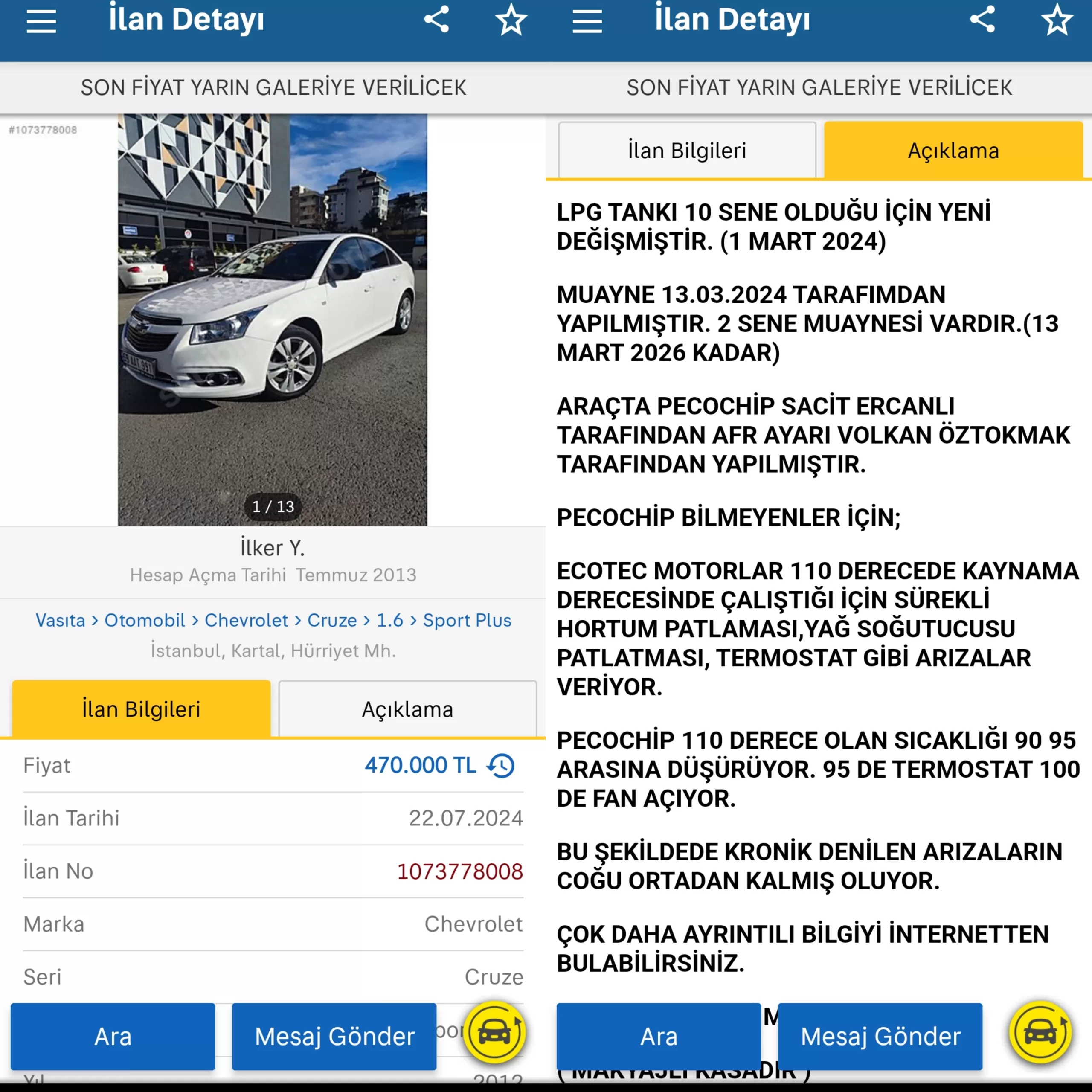Tap Ara button on left screen
Image resolution: width=1092 pixels, height=1092 pixels.
(x=113, y=1037)
